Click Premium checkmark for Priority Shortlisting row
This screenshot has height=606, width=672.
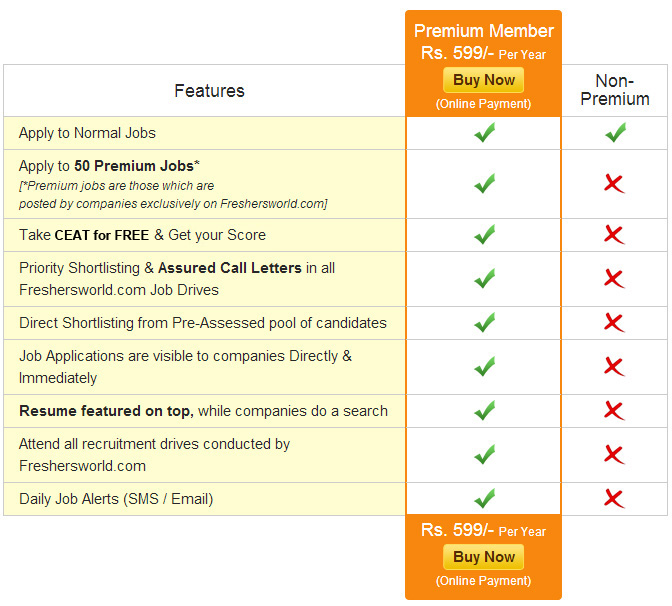(x=485, y=279)
